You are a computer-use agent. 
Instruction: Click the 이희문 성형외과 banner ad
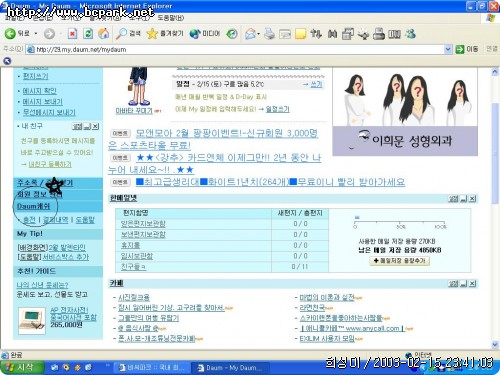pyautogui.click(x=405, y=113)
